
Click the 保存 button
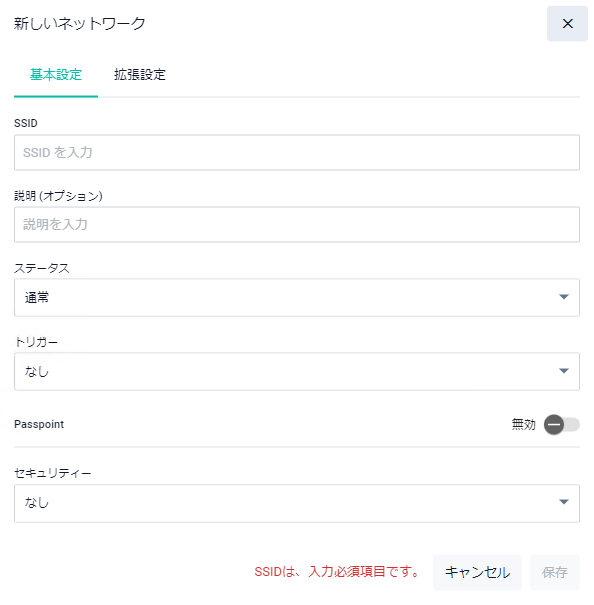coord(555,572)
